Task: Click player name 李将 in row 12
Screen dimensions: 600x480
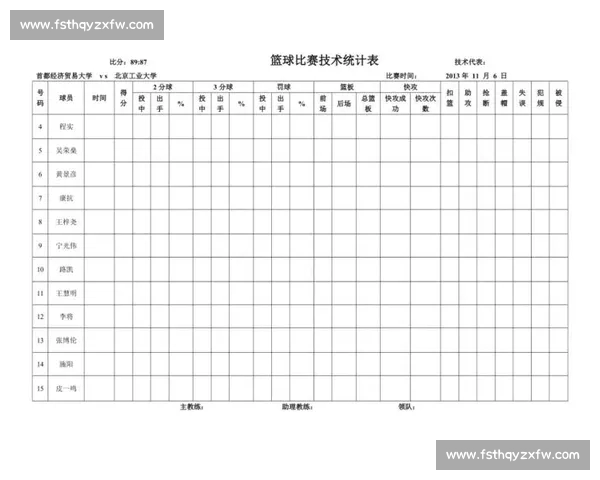Action: point(66,317)
